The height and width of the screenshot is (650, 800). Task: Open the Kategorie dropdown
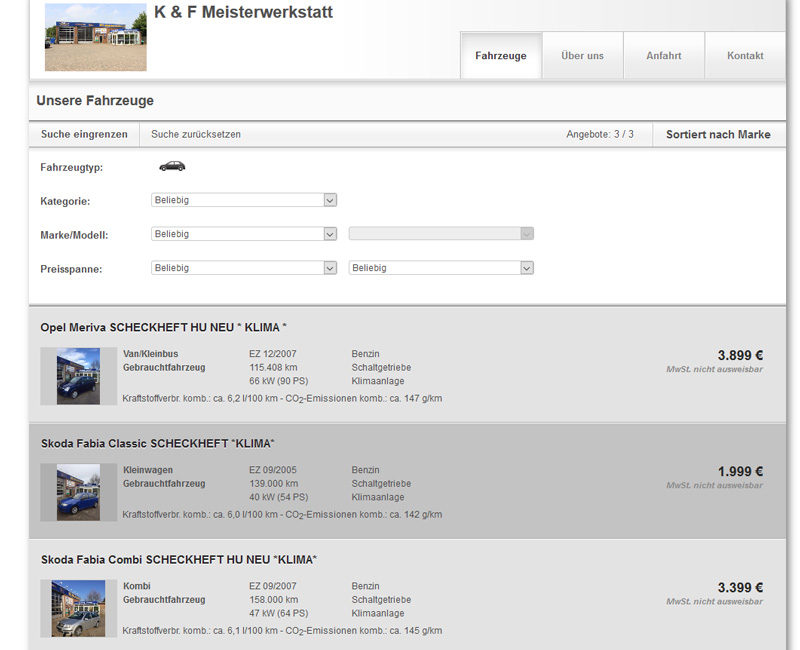244,200
